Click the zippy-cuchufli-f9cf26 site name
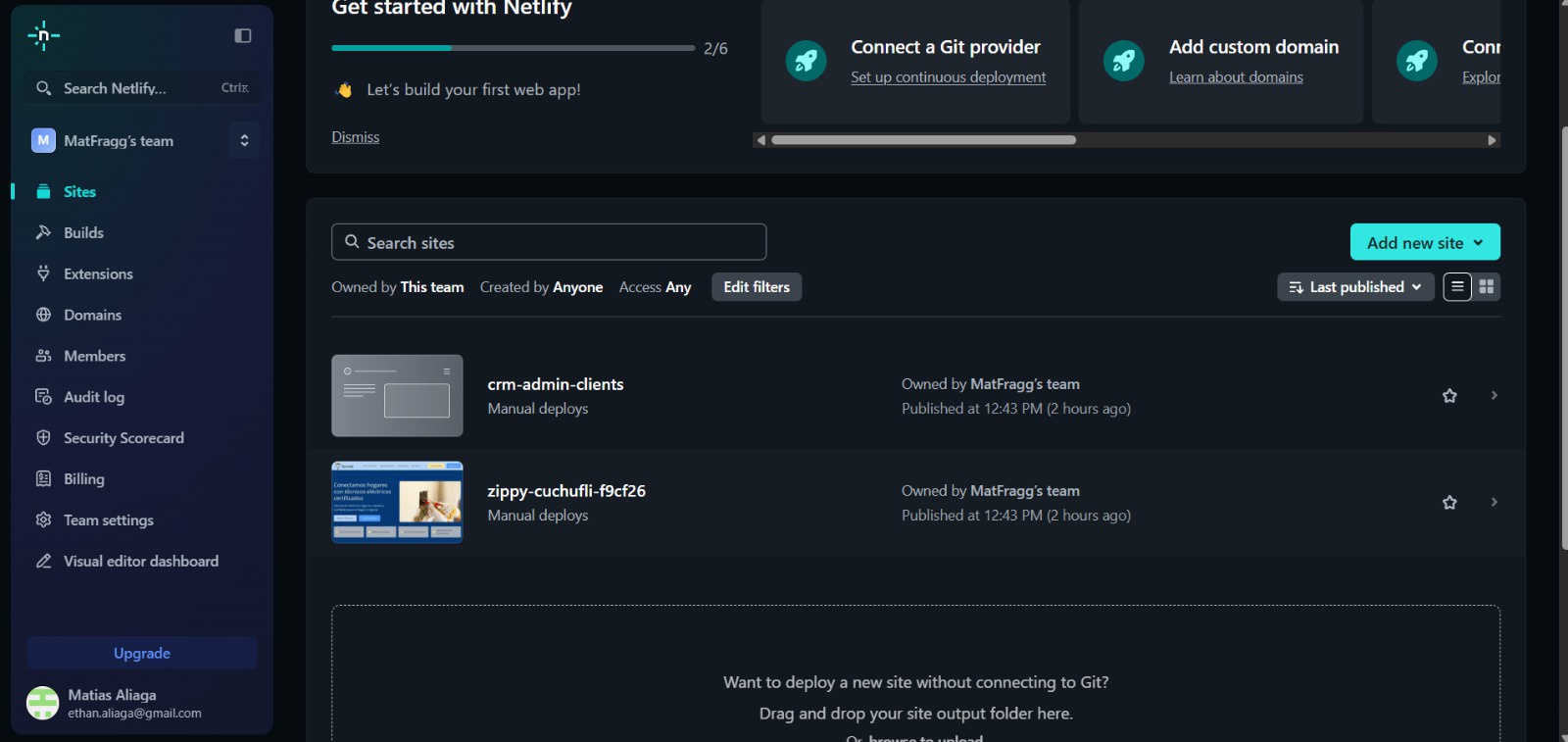Screen dimensions: 1568x742 (x=566, y=491)
